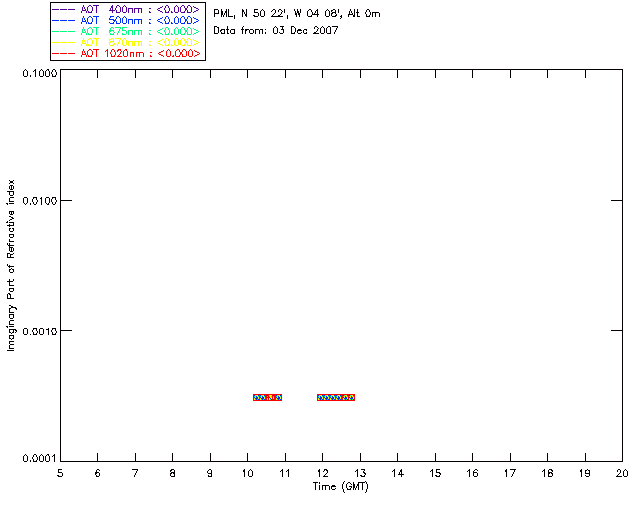Select the data cluster between 12 and 13 GMT
Image resolution: width=640 pixels, height=512 pixels.
point(336,397)
